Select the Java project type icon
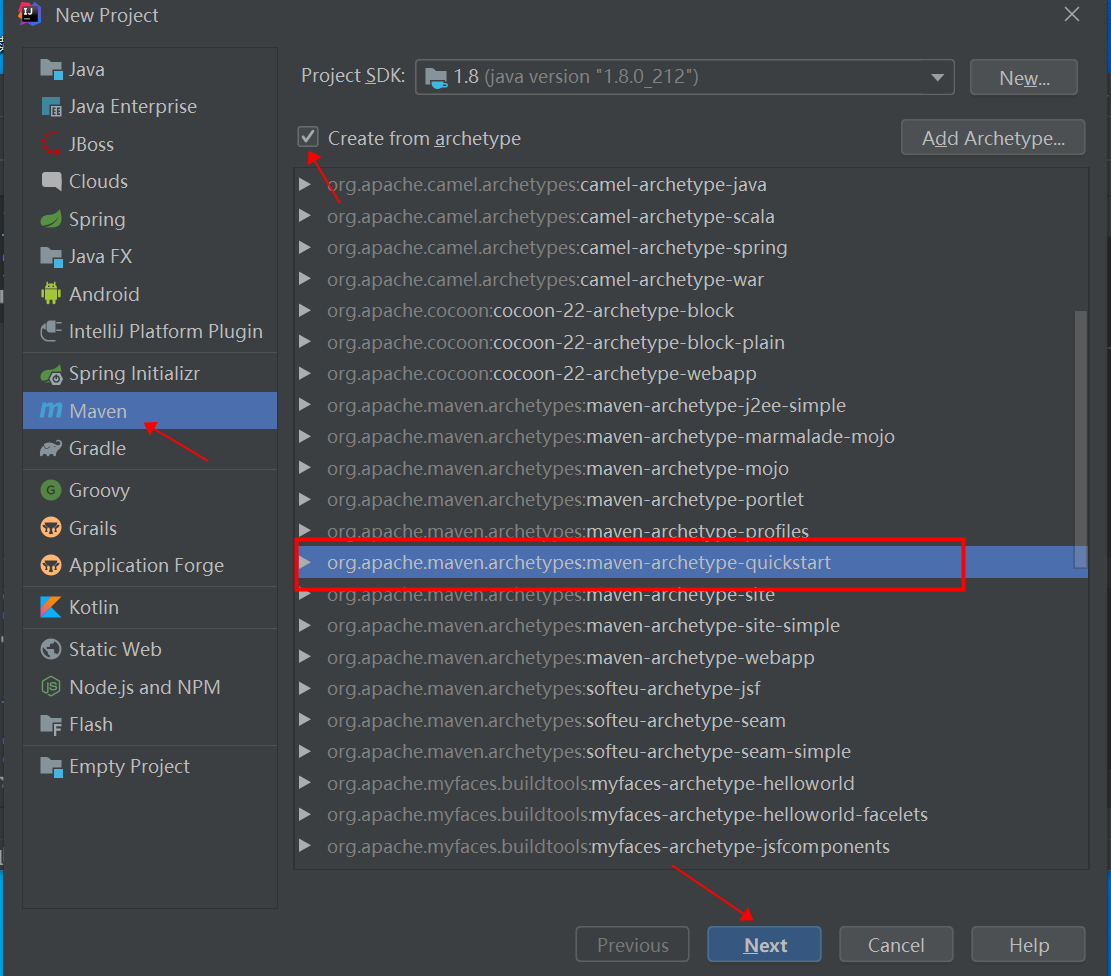The width and height of the screenshot is (1111, 976). [x=51, y=69]
